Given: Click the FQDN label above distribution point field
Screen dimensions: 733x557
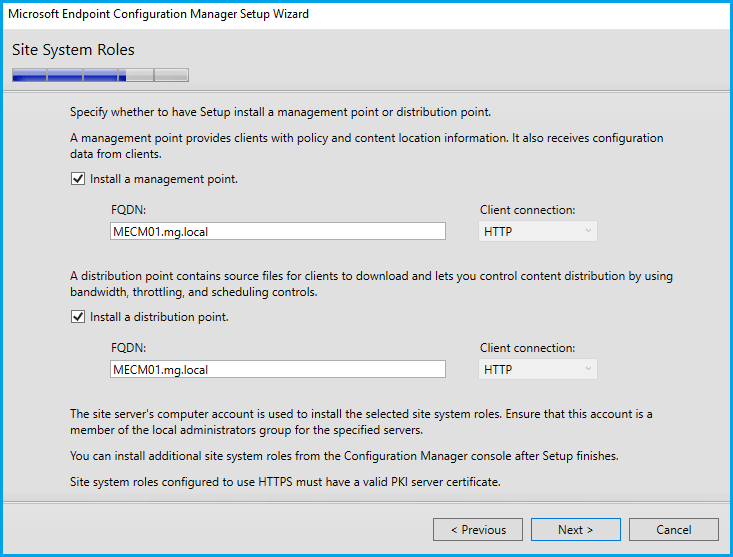Looking at the screenshot, I should click(128, 348).
